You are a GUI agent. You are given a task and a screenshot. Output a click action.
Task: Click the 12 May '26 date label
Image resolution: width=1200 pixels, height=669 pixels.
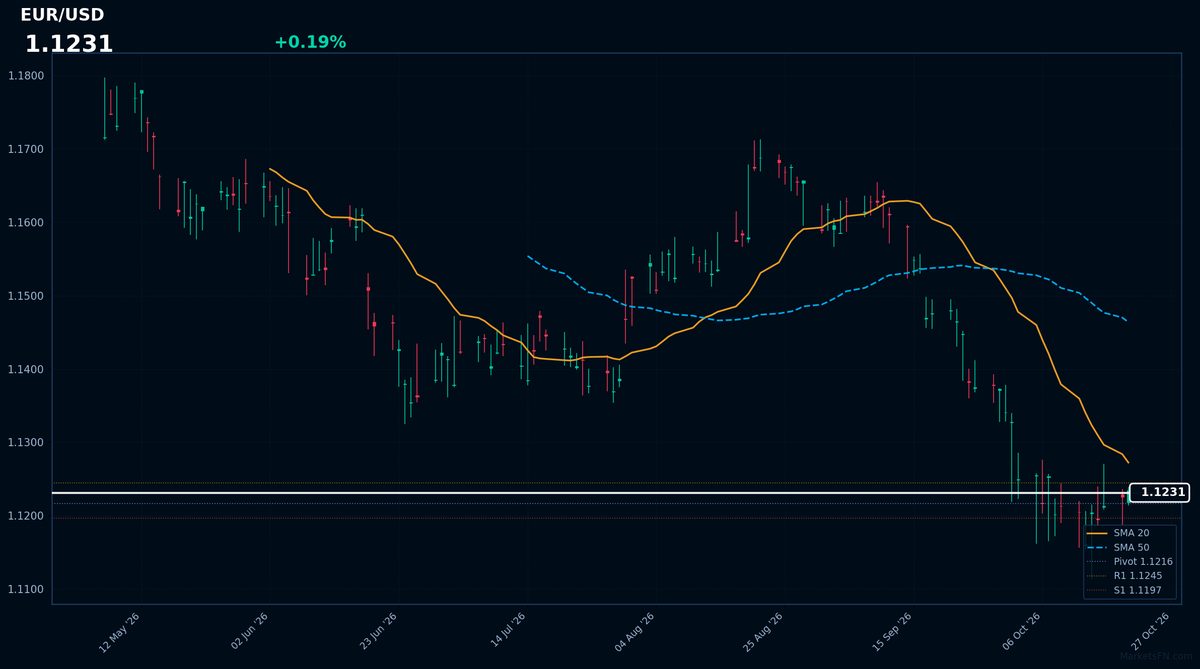click(119, 632)
